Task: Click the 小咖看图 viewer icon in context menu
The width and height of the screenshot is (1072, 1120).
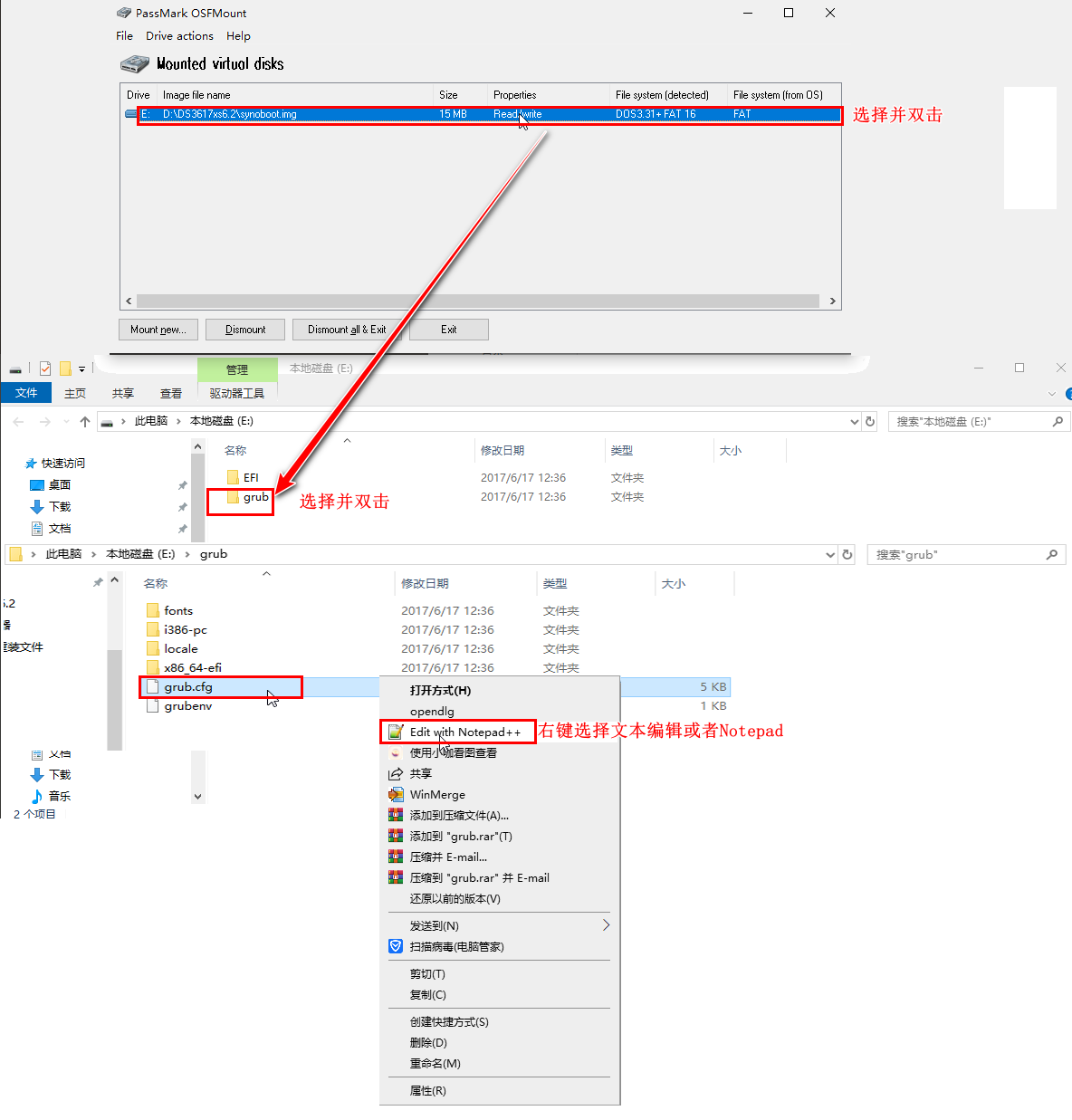Action: point(396,752)
